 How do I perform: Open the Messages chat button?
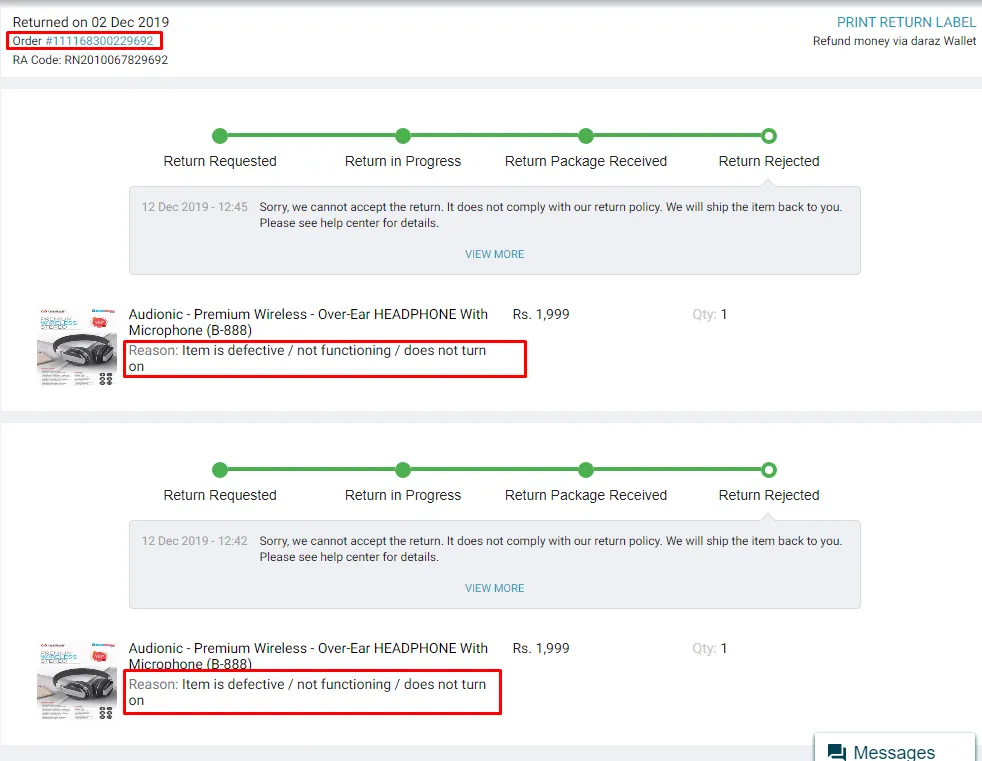pos(894,748)
